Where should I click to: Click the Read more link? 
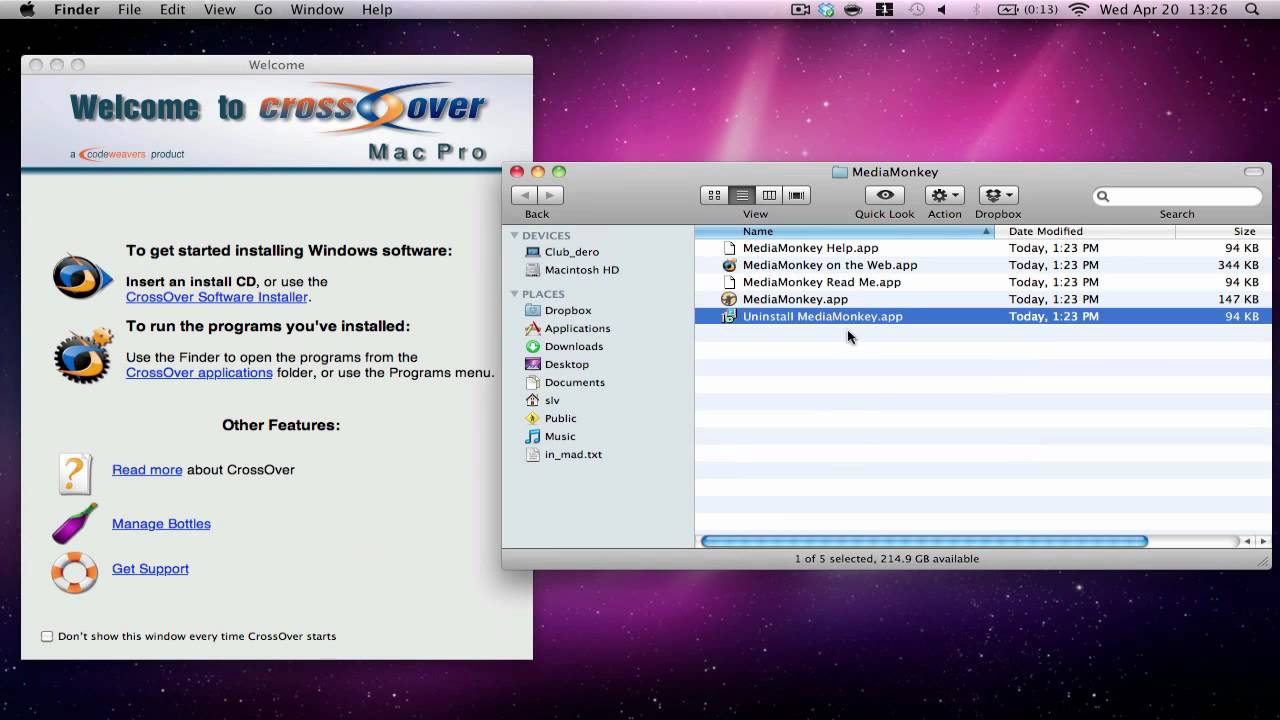click(x=147, y=469)
